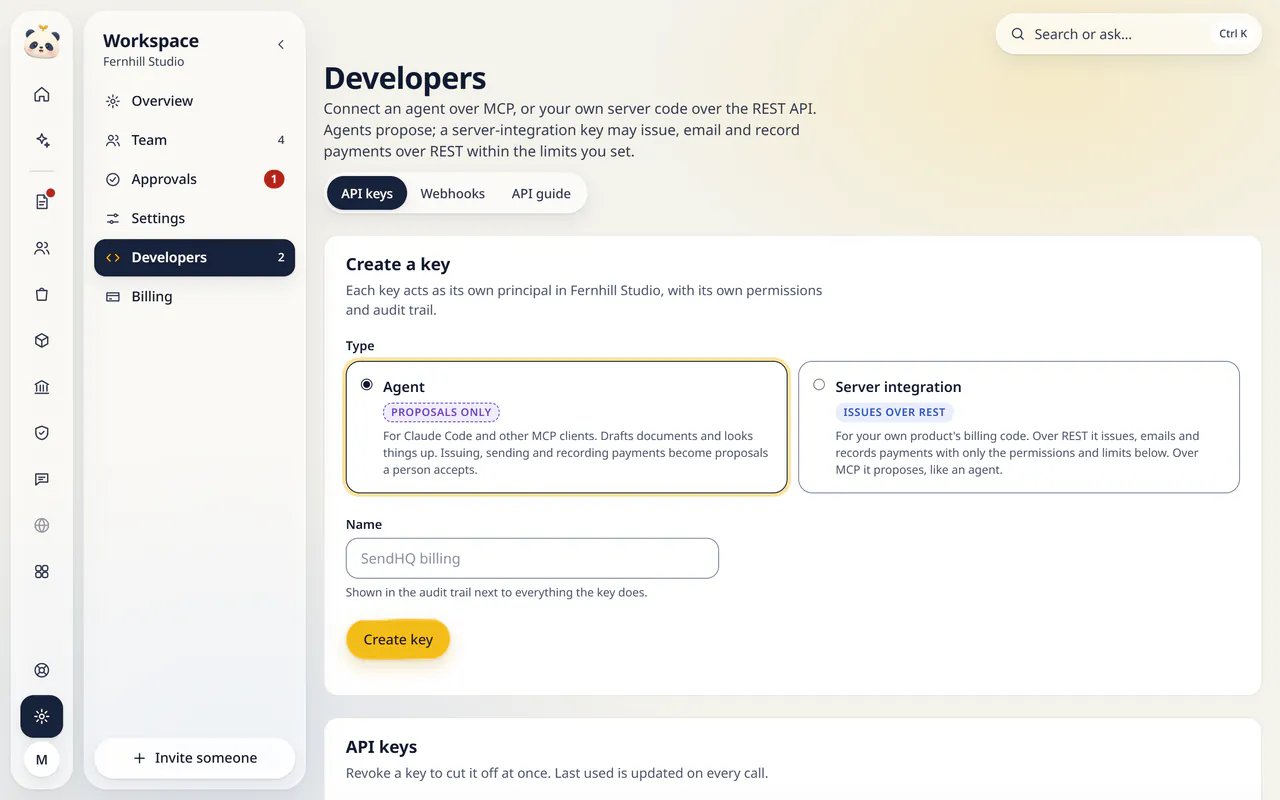Open the lifebuoy help icon
The height and width of the screenshot is (800, 1280).
[42, 670]
